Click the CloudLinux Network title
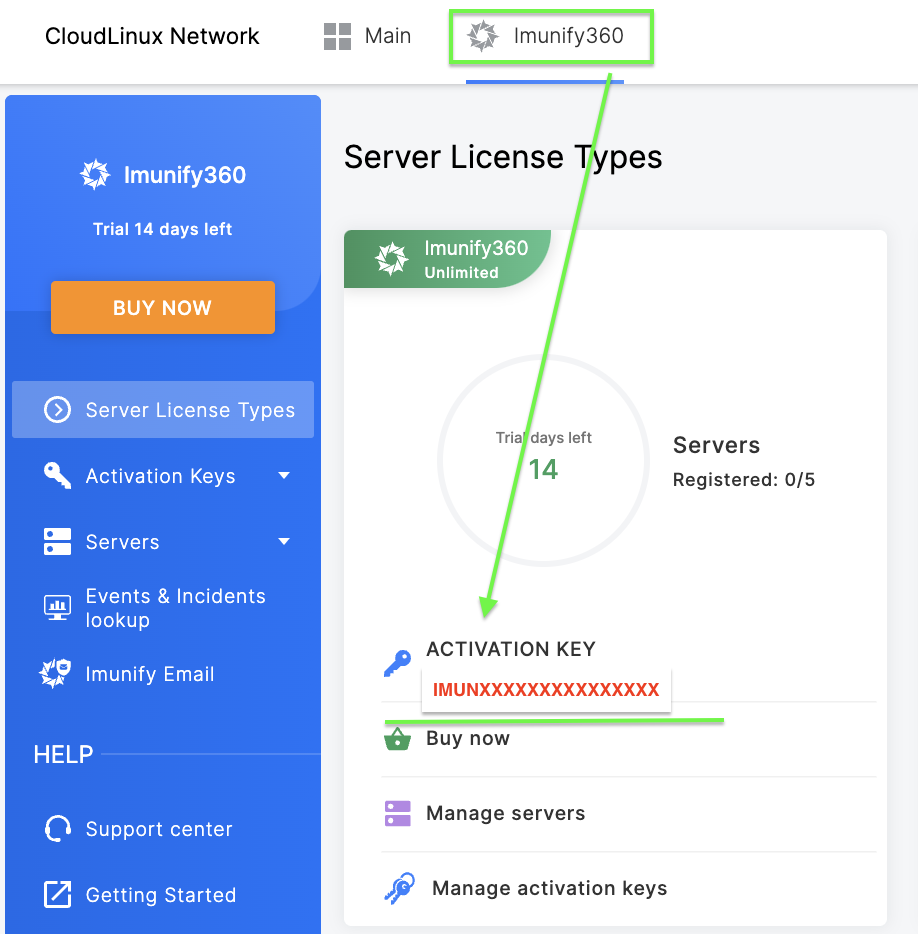Viewport: 918px width, 934px height. tap(153, 36)
